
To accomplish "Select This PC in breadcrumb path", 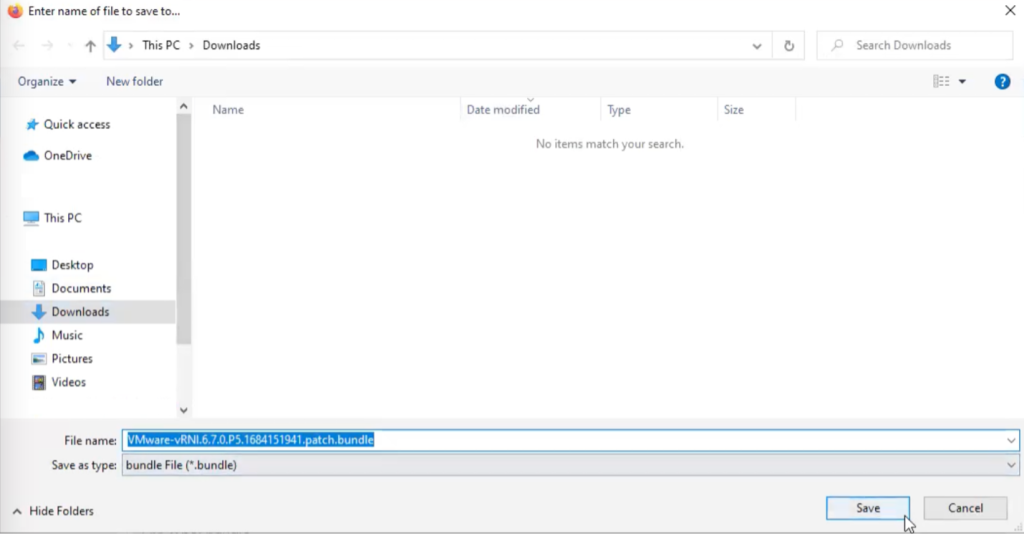I will tap(161, 46).
